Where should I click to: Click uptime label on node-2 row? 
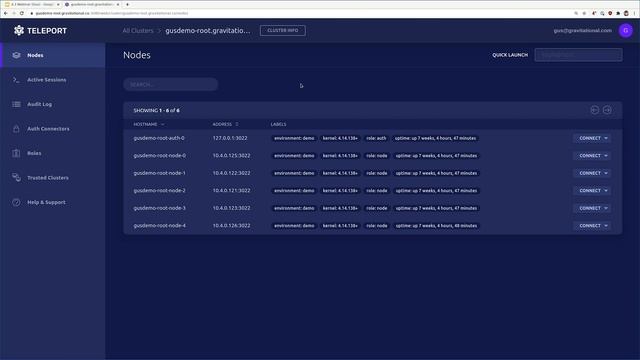[x=436, y=191]
